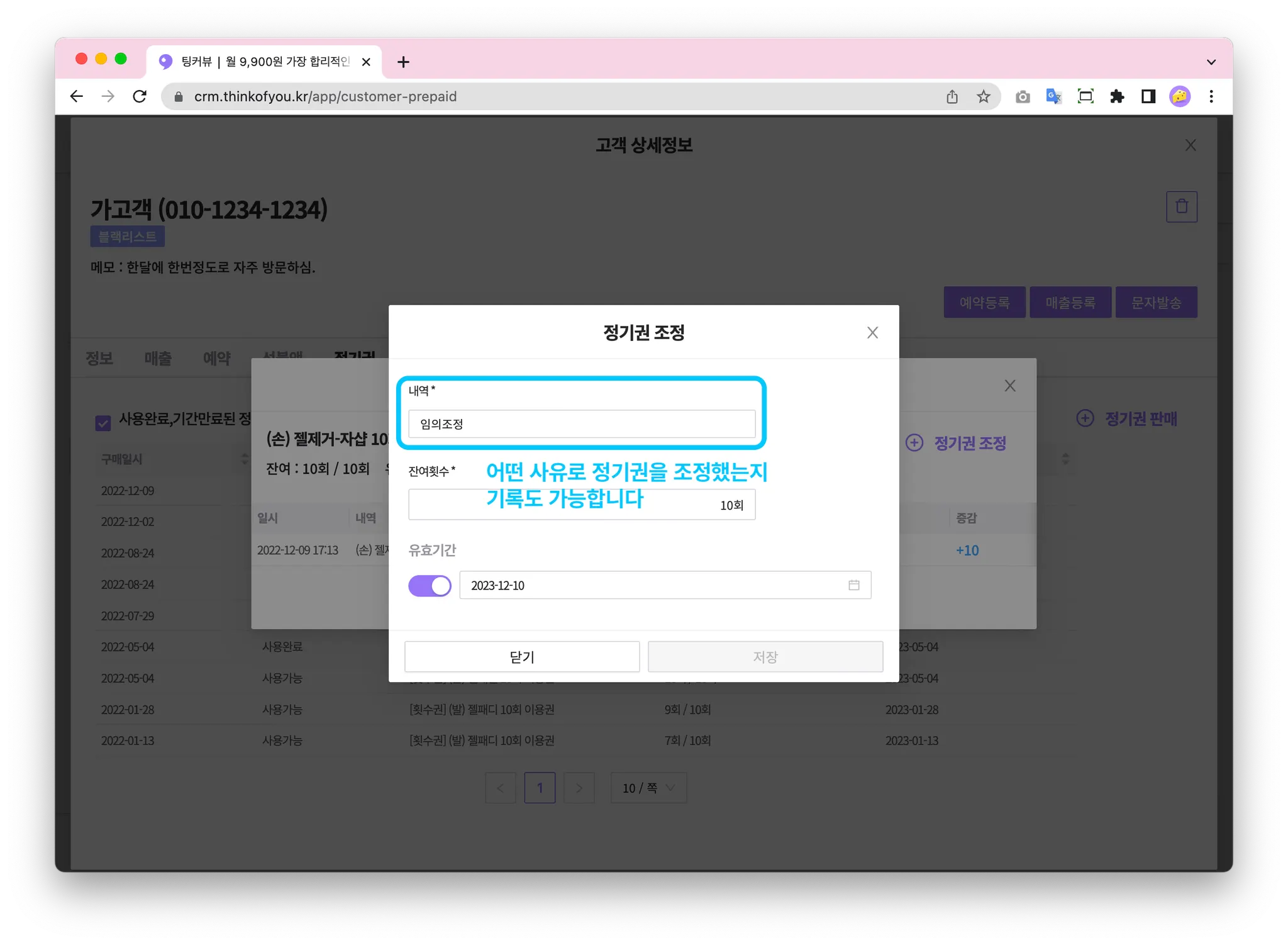
Task: Bookmark page with the star icon
Action: pyautogui.click(x=984, y=96)
